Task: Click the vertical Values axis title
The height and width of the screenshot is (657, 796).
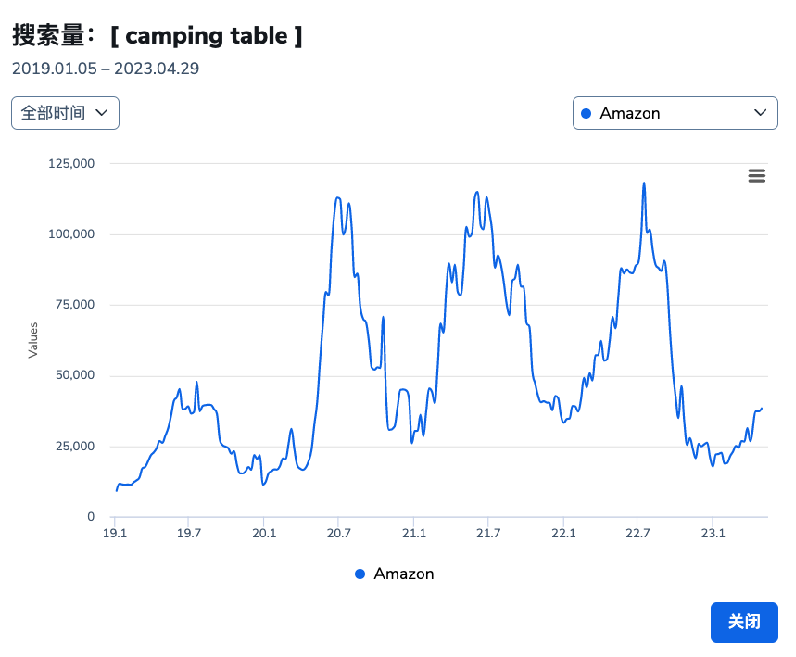Action: click(33, 340)
